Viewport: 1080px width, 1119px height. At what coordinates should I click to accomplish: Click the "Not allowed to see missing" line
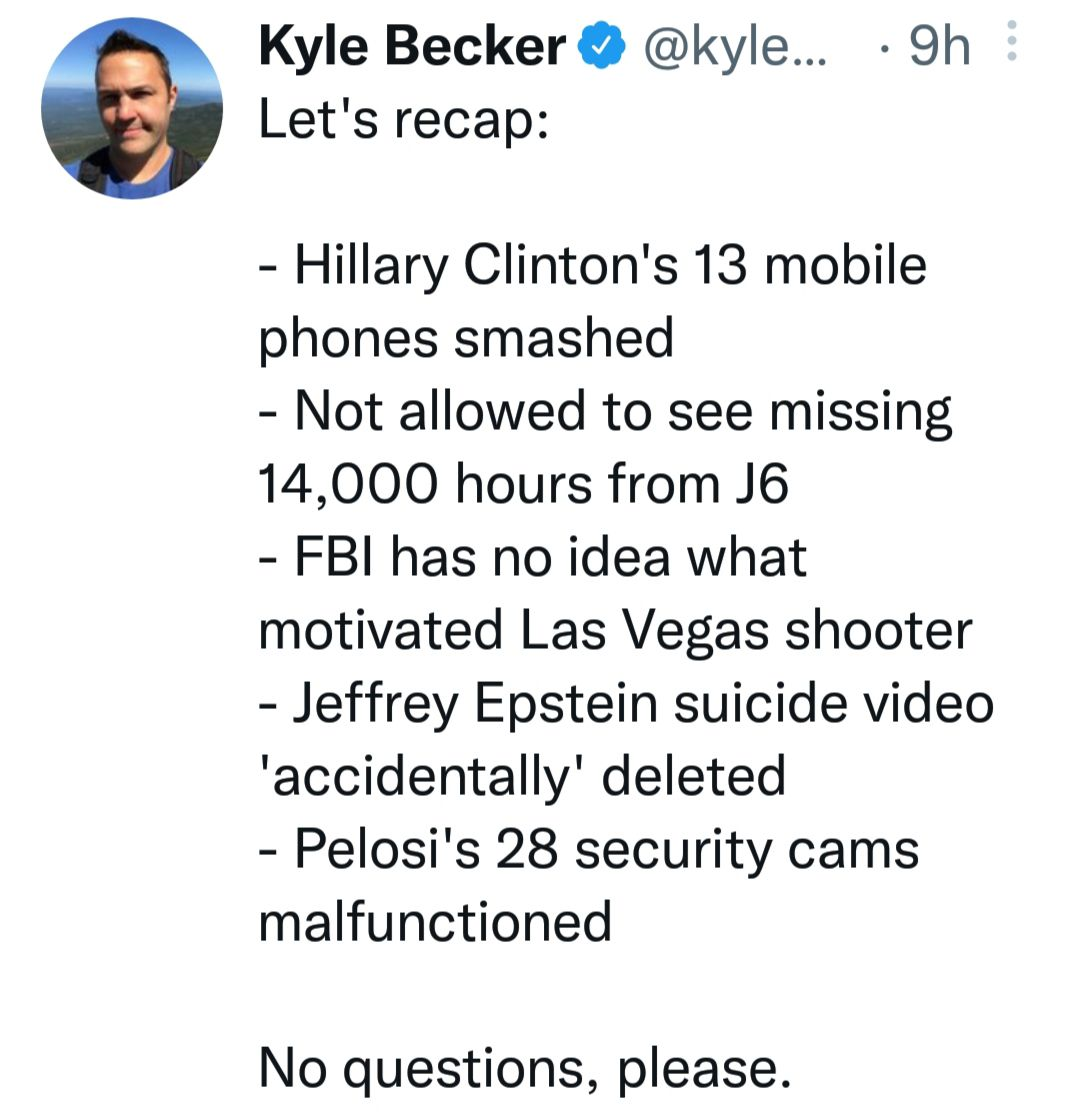pyautogui.click(x=605, y=412)
